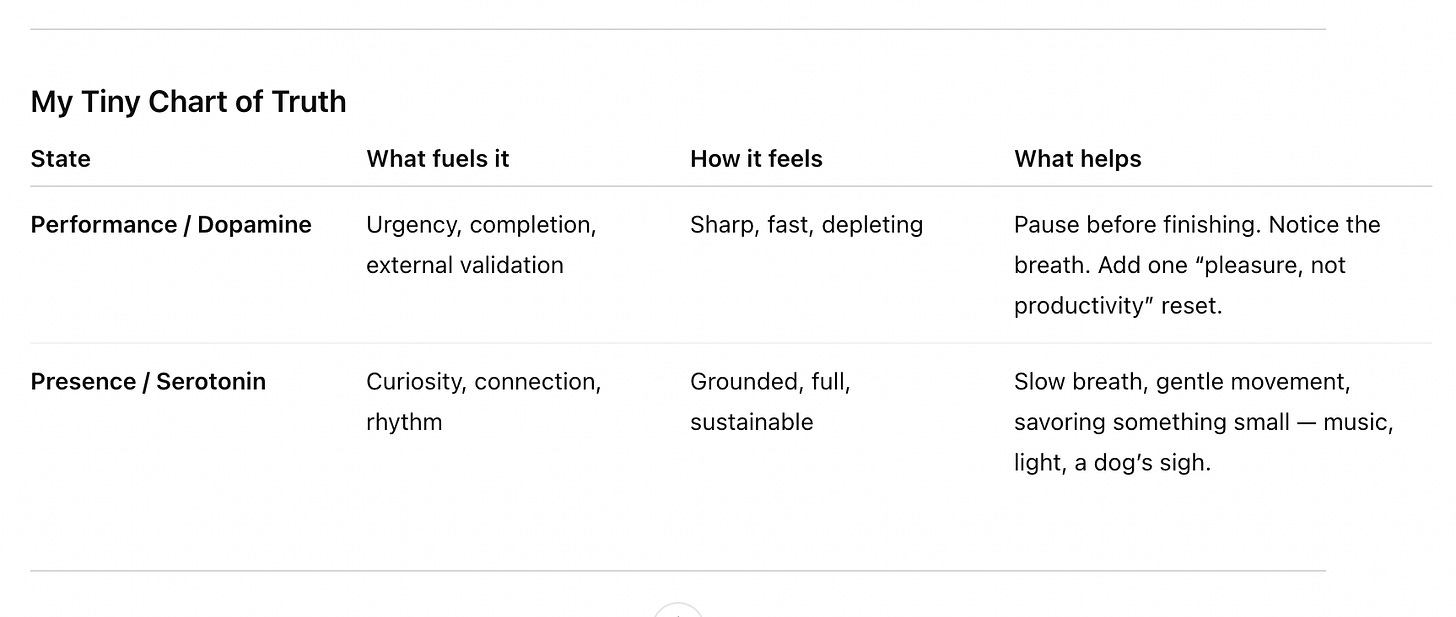Click the "productivity" reset line
This screenshot has width=1456, height=617.
[x=1117, y=306]
